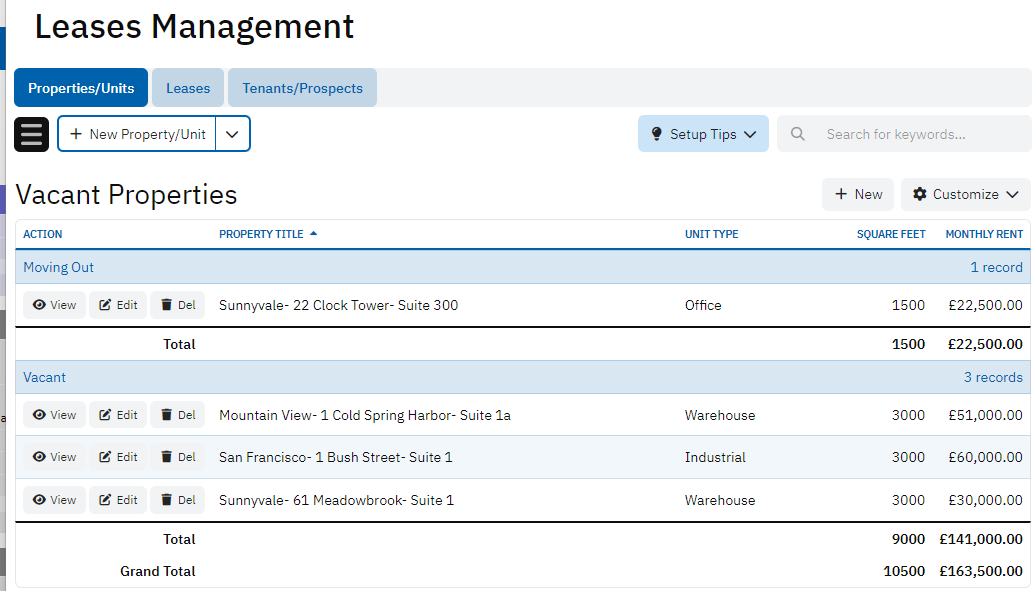Collapse the Moving Out group header
The height and width of the screenshot is (591, 1035).
[59, 267]
